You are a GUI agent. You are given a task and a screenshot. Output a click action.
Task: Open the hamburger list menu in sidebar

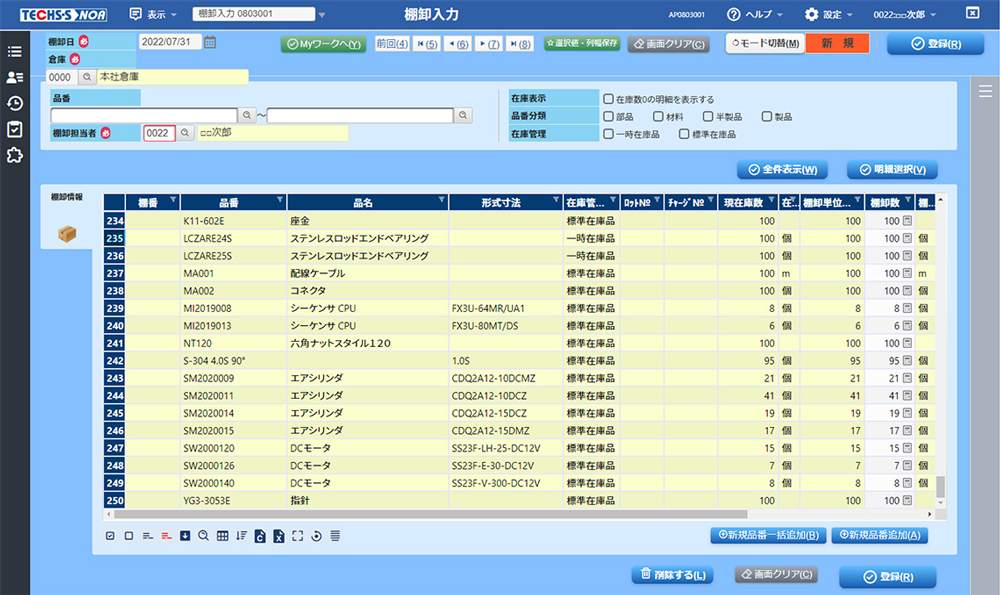click(15, 52)
